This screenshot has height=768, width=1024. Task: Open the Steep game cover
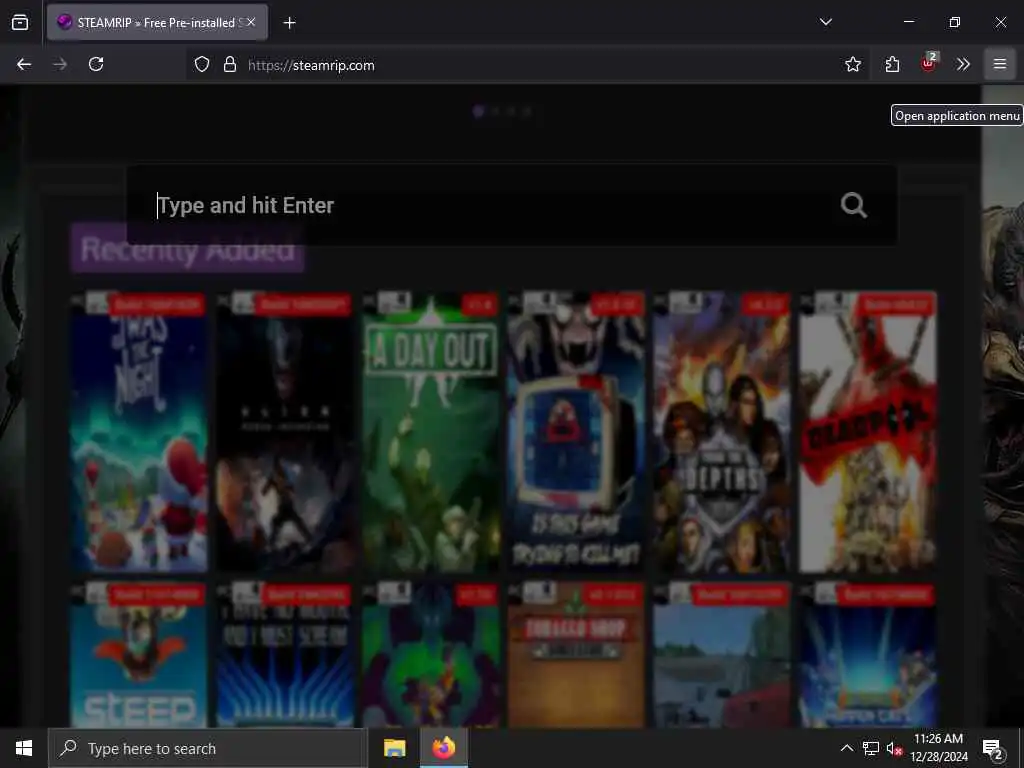tap(138, 655)
